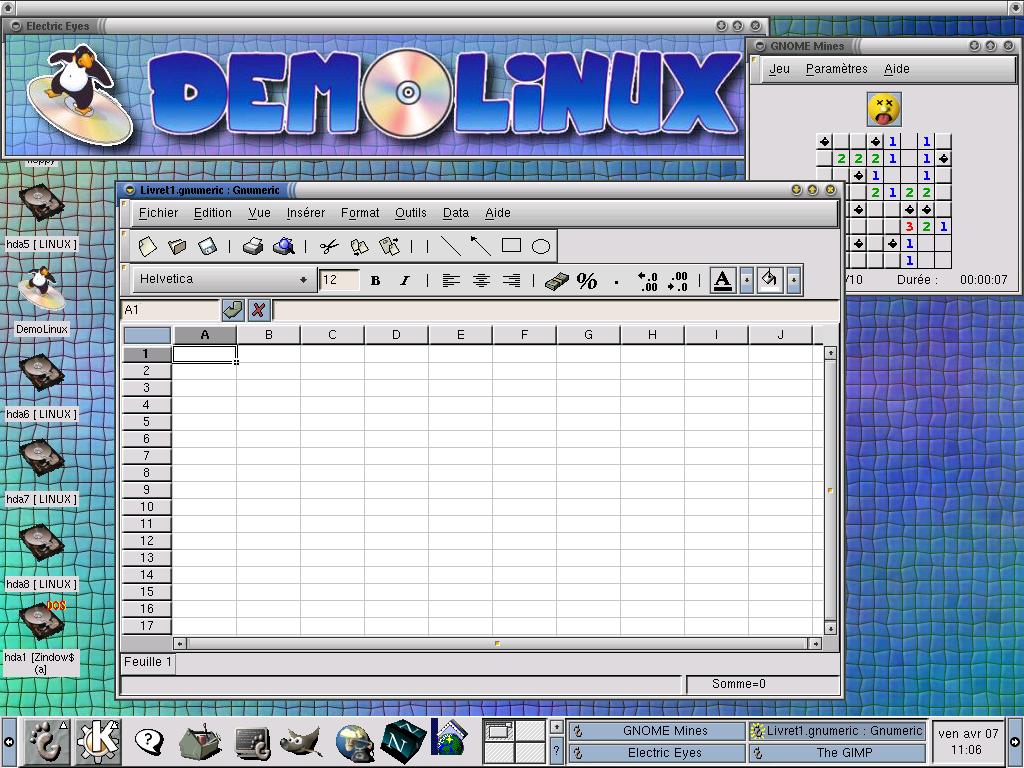Toggle Italic formatting
Image resolution: width=1024 pixels, height=768 pixels.
tap(405, 280)
